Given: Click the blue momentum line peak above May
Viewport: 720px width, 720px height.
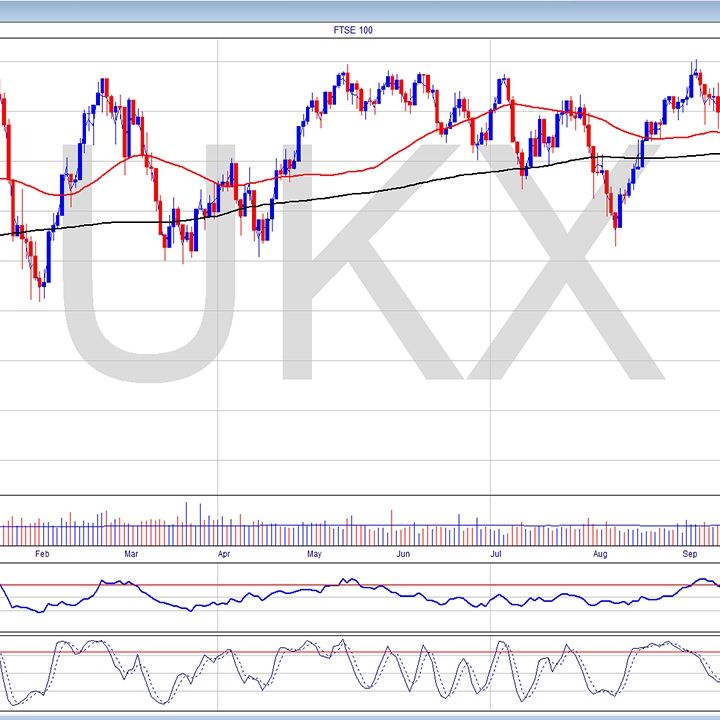Looking at the screenshot, I should tap(346, 579).
